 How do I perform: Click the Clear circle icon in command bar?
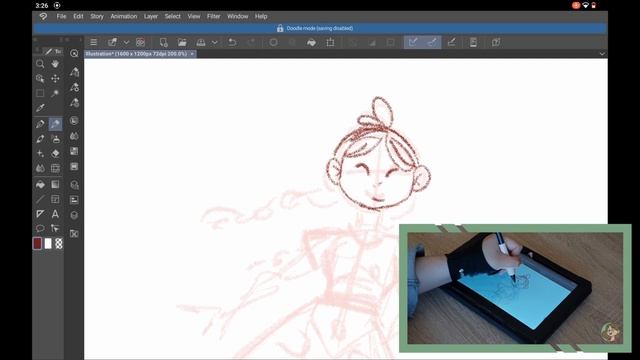[x=273, y=42]
